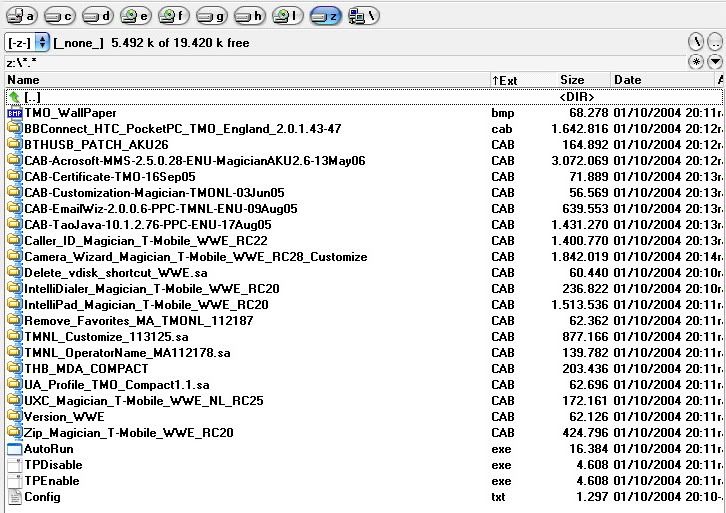This screenshot has height=513, width=726.
Task: Open the network neighborhood drive button
Action: tap(363, 16)
